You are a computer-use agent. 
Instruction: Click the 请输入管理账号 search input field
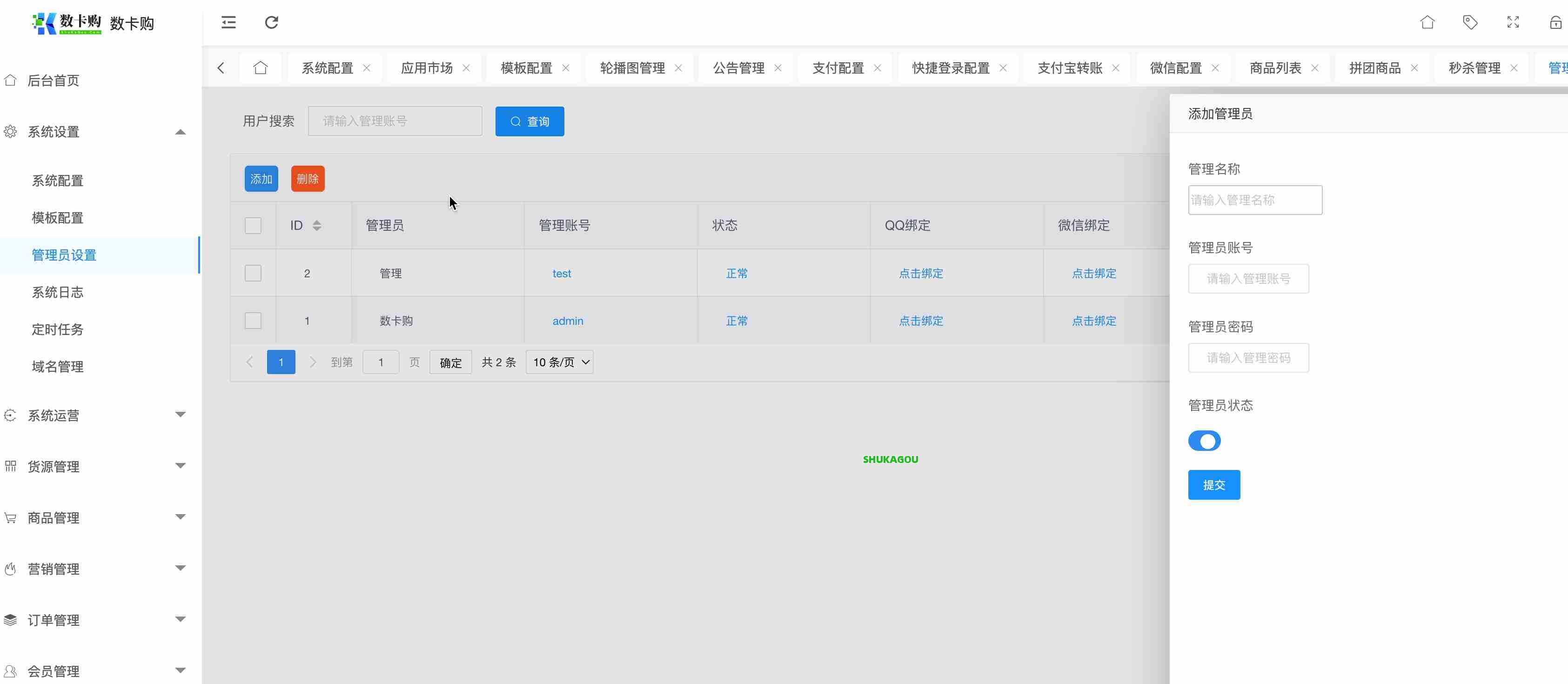point(395,121)
